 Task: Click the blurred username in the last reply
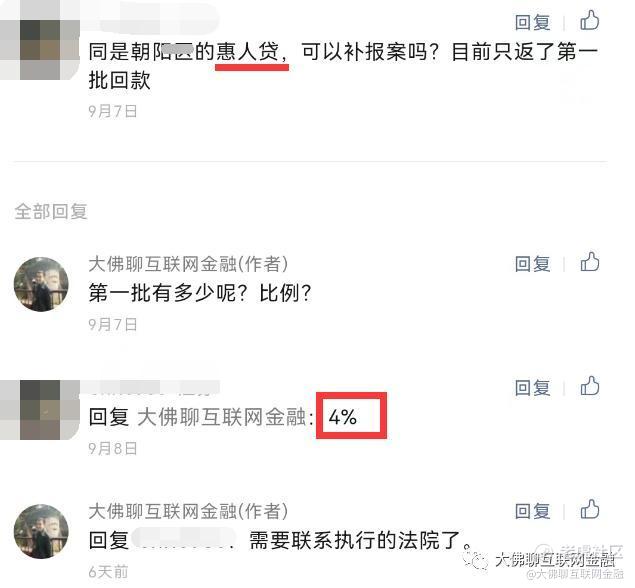(183, 540)
